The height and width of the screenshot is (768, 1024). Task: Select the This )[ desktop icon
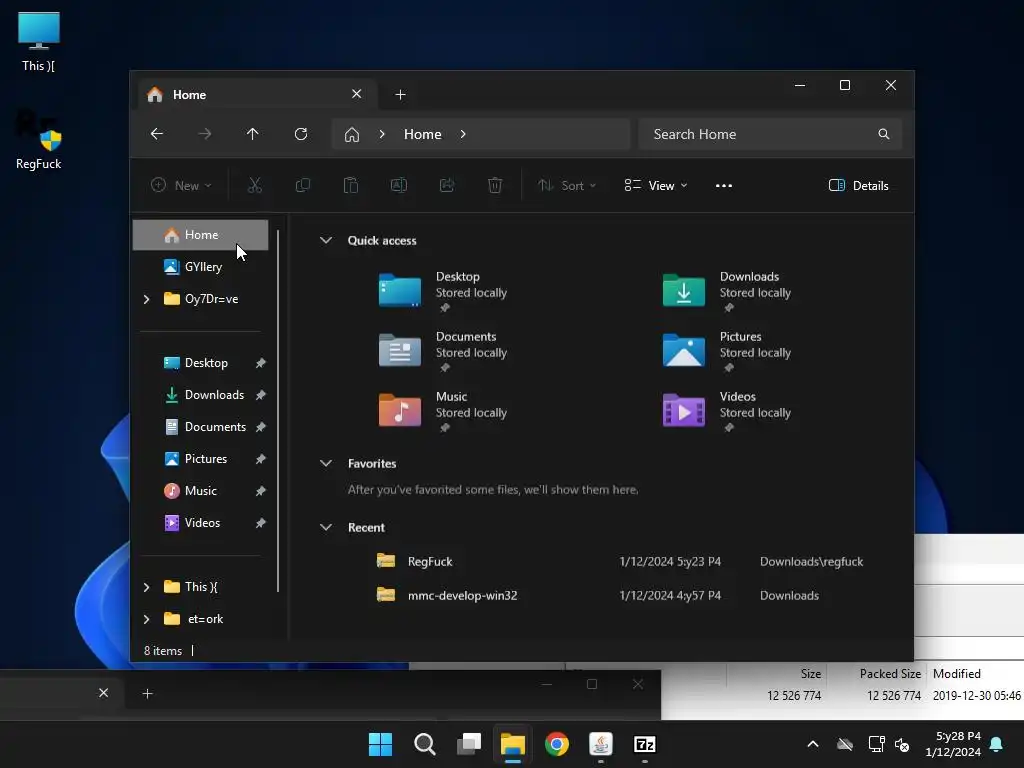click(x=38, y=42)
